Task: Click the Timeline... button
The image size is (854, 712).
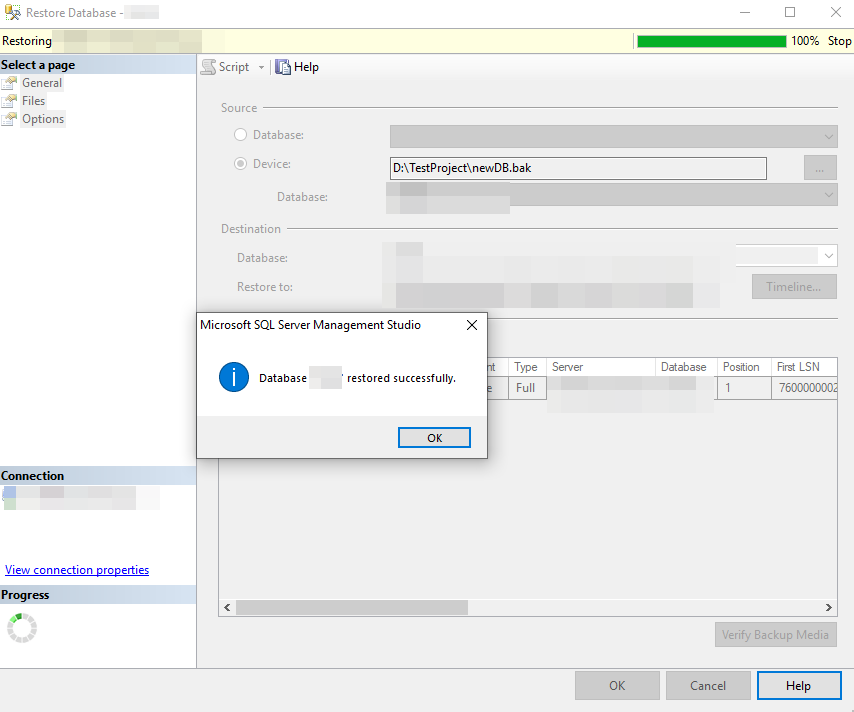Action: [794, 287]
